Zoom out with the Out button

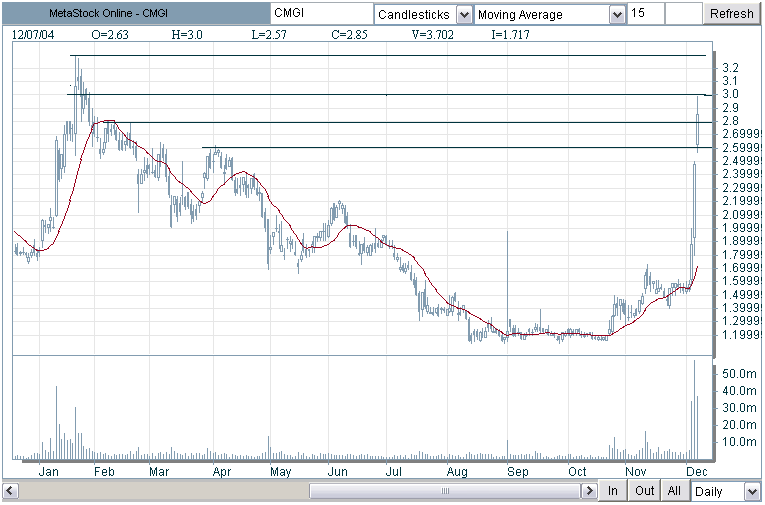point(644,491)
